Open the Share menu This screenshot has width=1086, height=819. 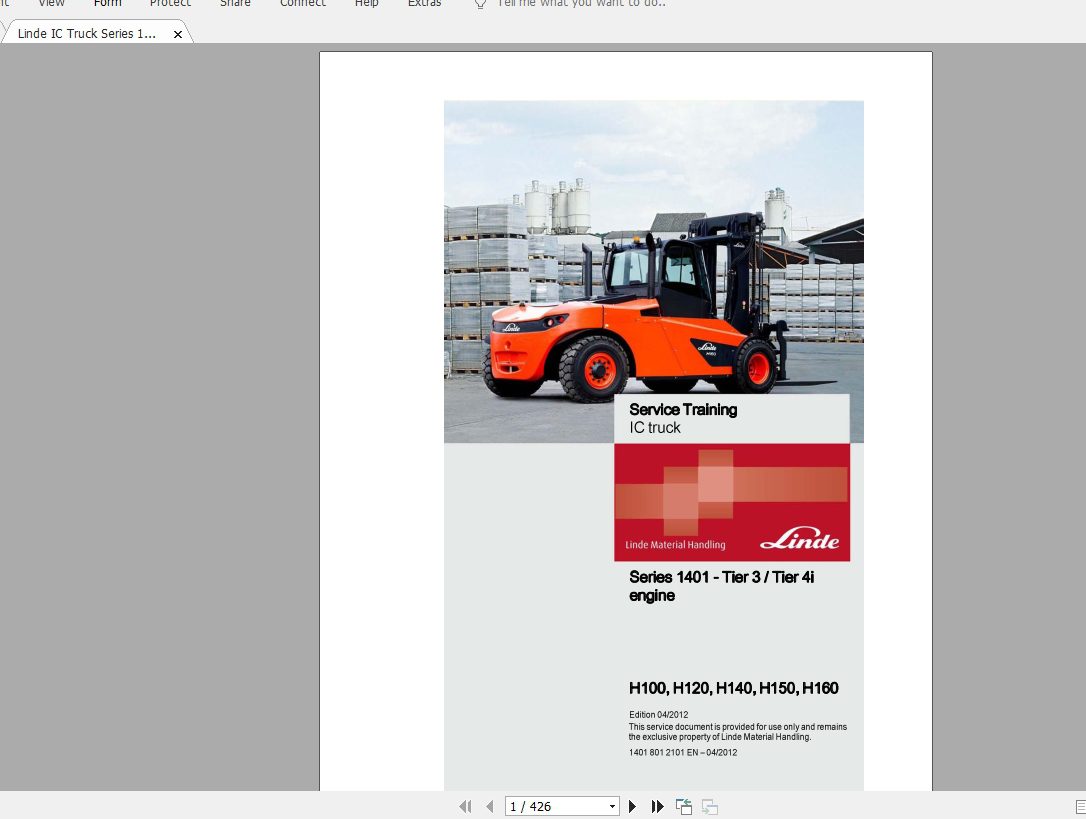235,3
